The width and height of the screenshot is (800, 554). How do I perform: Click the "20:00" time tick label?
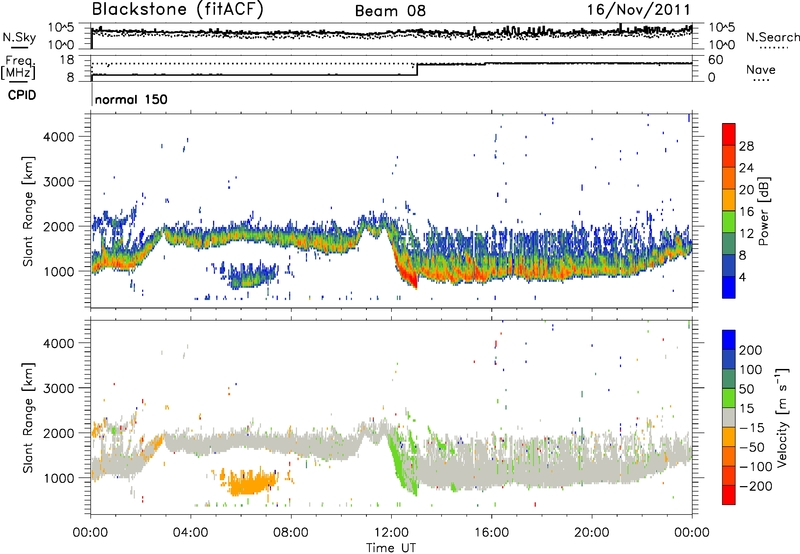click(592, 533)
